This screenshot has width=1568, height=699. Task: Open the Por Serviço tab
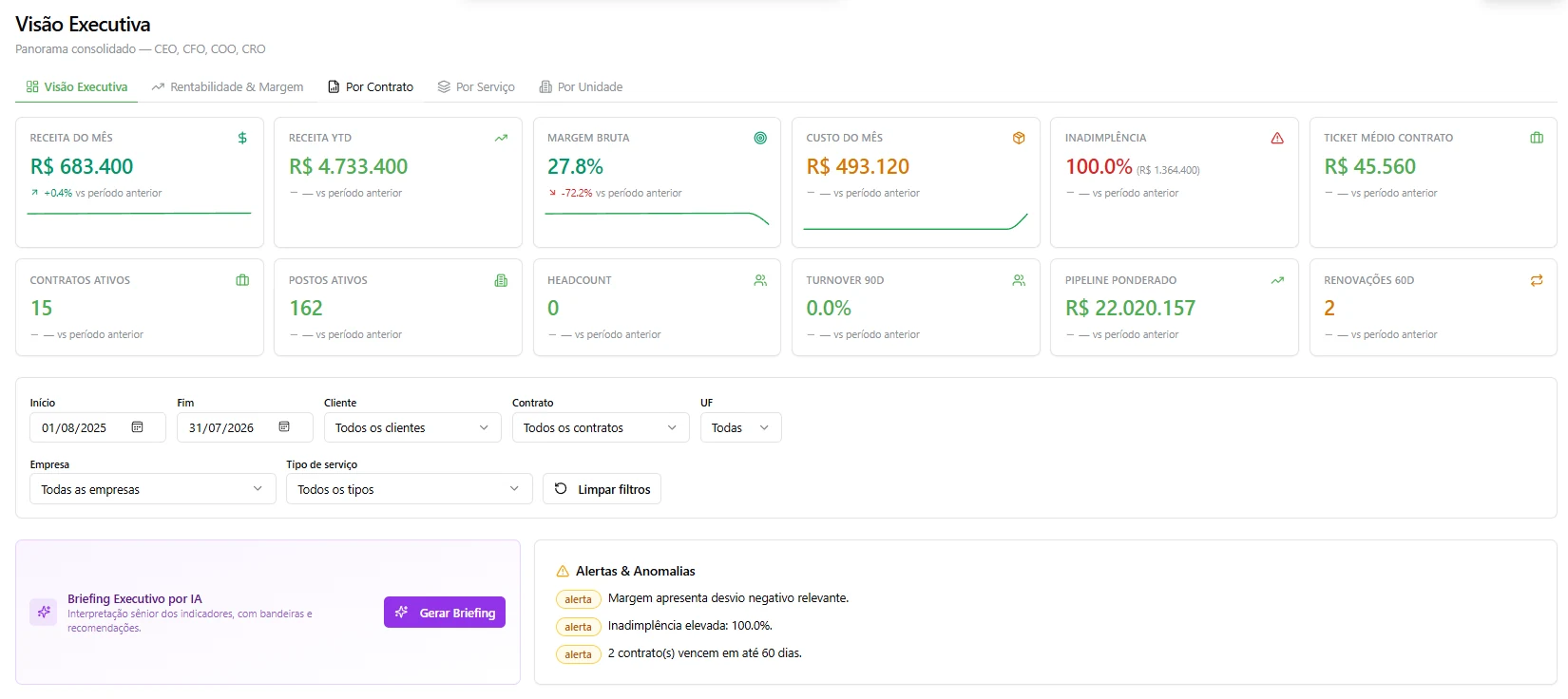476,86
